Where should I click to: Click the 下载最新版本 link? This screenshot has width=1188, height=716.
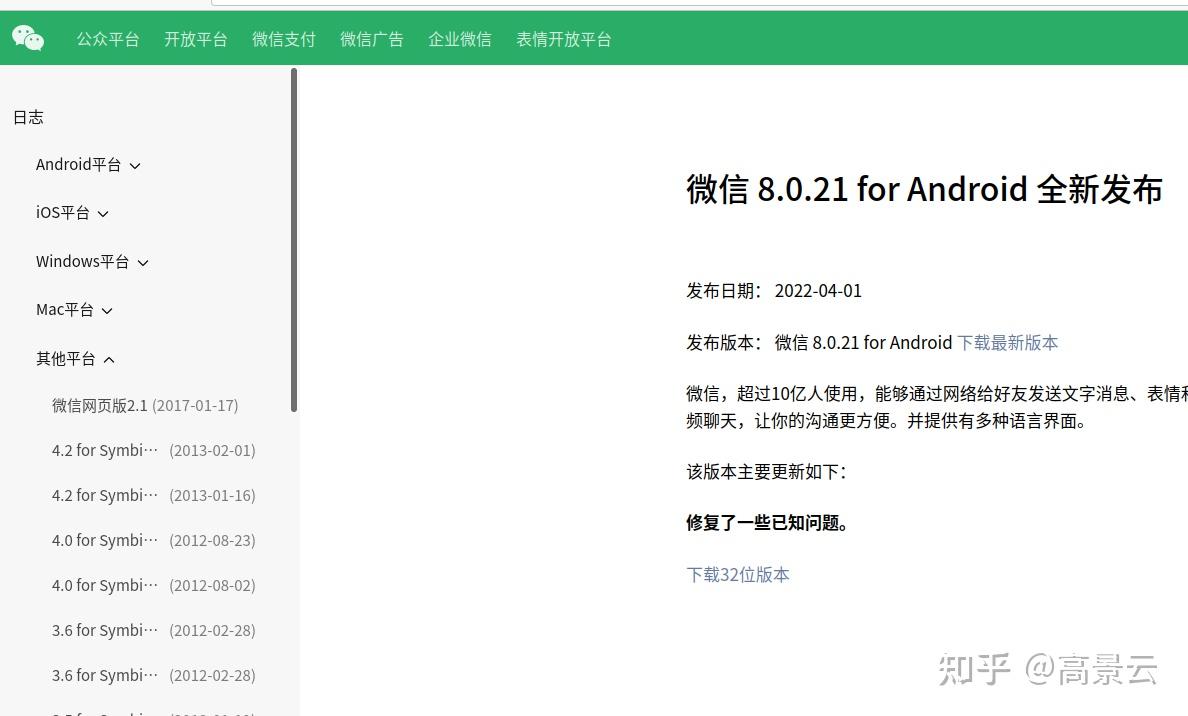pyautogui.click(x=1007, y=342)
